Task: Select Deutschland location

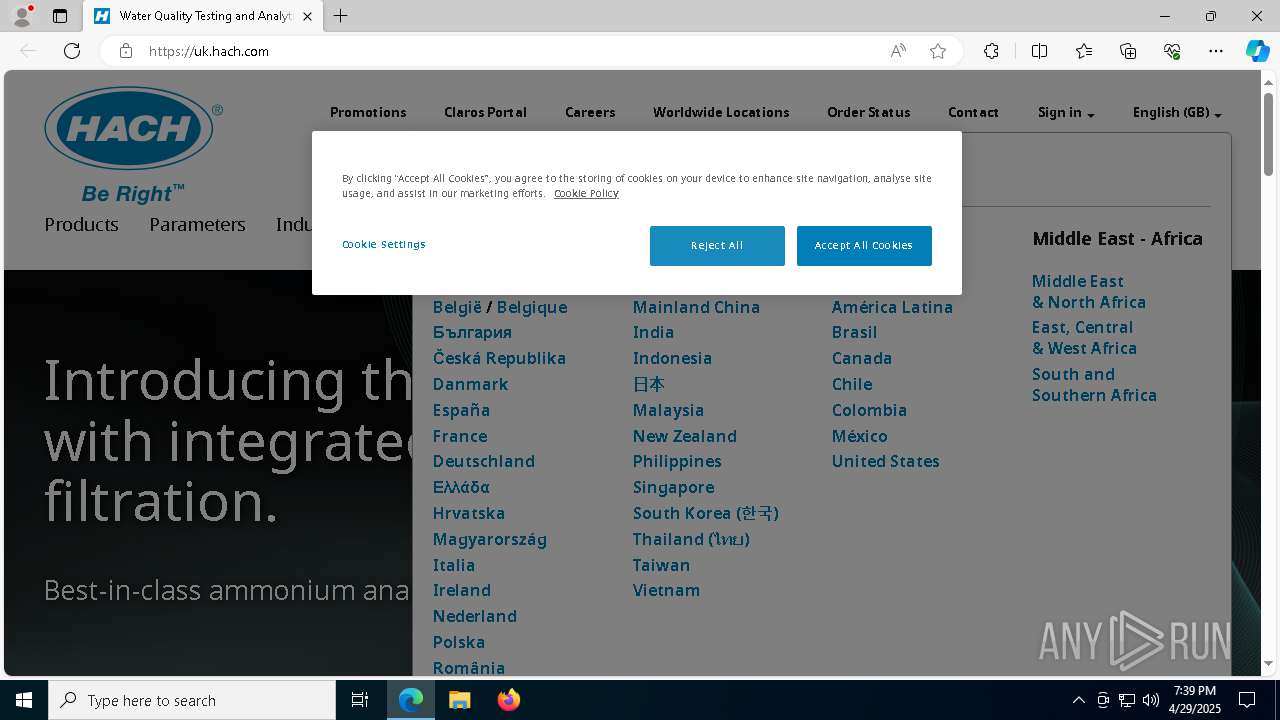Action: click(x=484, y=461)
